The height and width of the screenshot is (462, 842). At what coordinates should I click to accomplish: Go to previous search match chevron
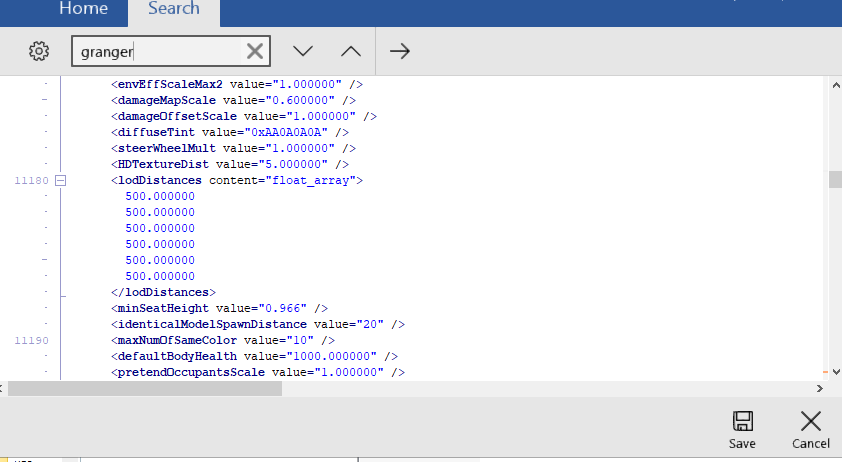tap(350, 51)
